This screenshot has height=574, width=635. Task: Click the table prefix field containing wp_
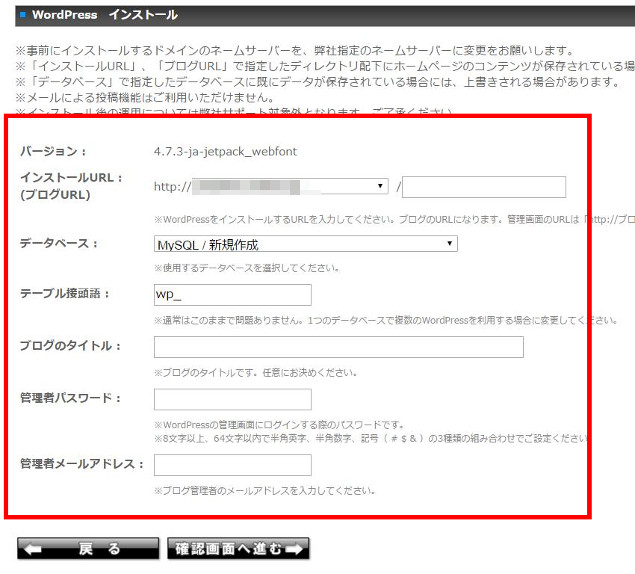pos(232,295)
